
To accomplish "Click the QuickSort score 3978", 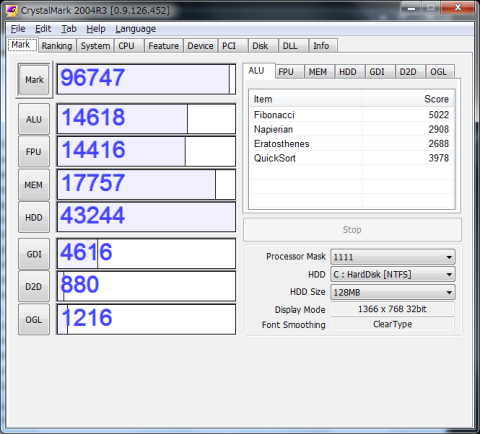I will 439,158.
